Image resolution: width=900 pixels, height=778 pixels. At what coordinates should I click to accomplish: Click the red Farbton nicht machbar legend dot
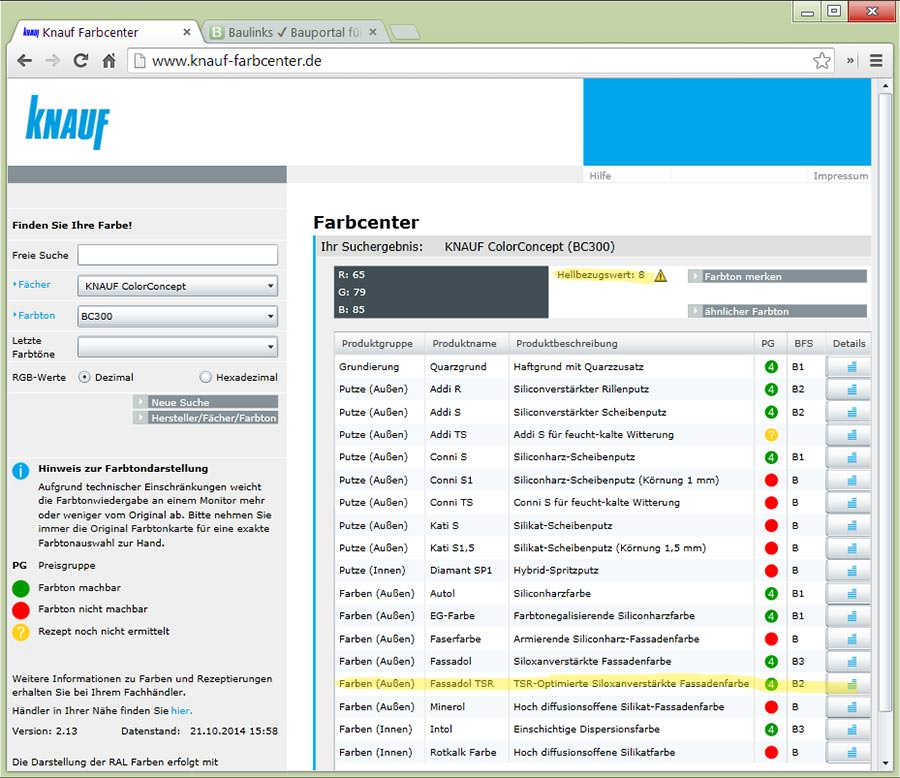click(x=21, y=610)
